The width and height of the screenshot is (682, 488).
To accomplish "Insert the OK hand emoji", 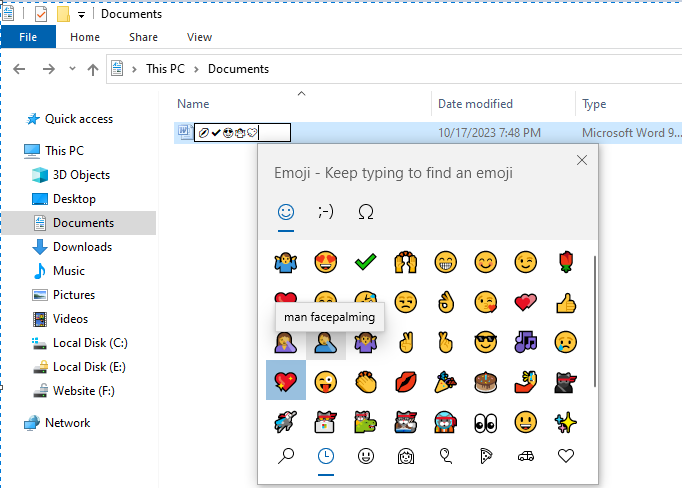I will [446, 302].
